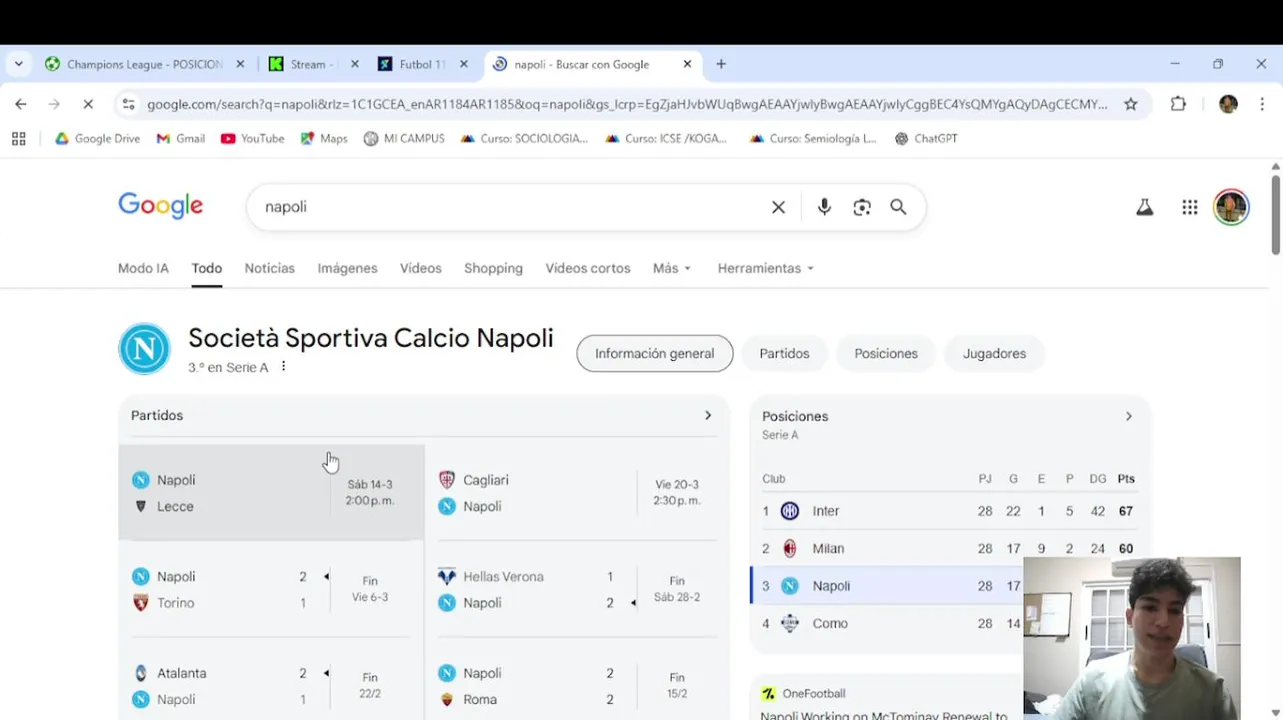Close the Champions League tab
The image size is (1283, 720).
240,64
